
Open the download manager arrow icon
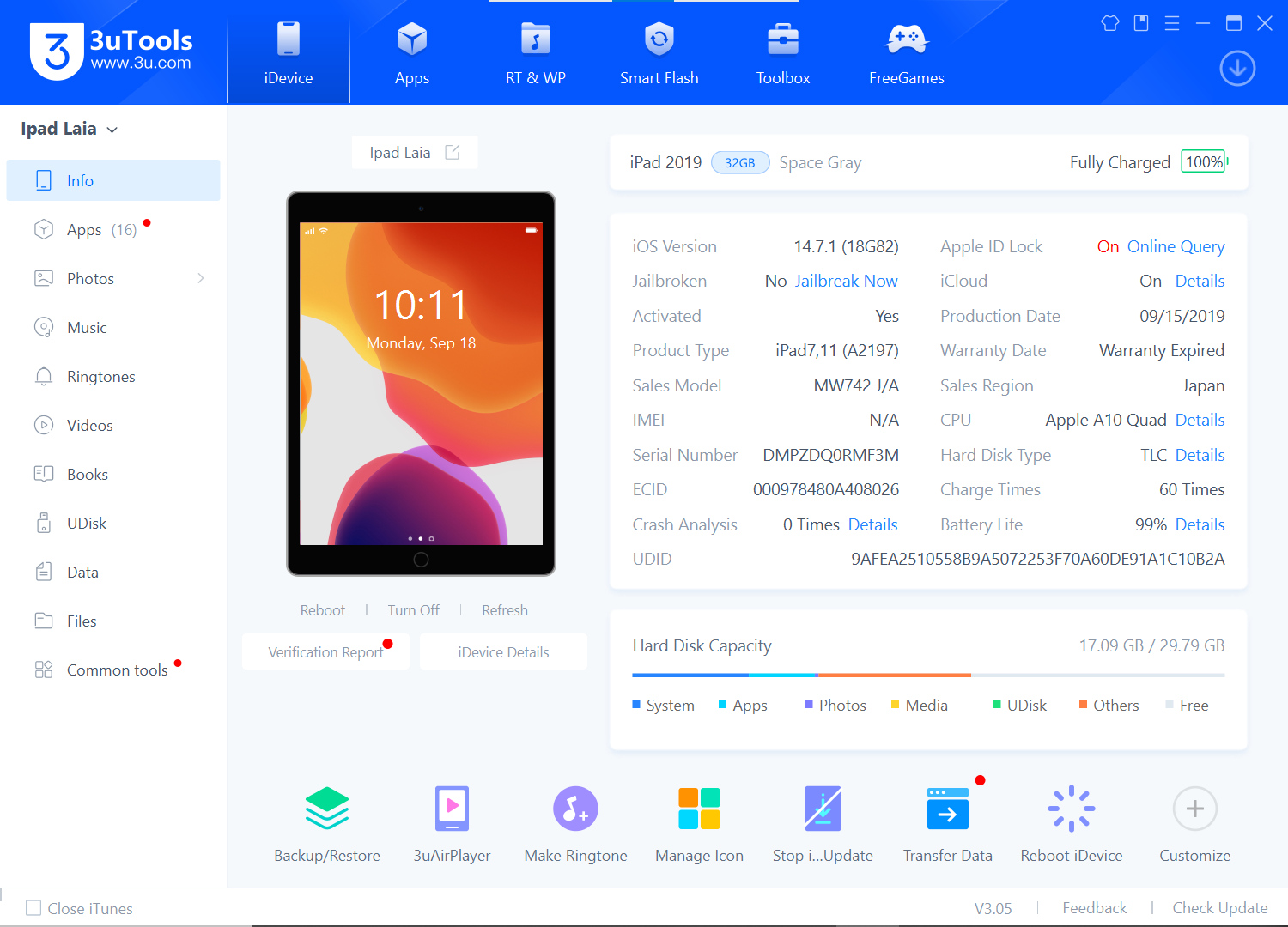[x=1237, y=69]
